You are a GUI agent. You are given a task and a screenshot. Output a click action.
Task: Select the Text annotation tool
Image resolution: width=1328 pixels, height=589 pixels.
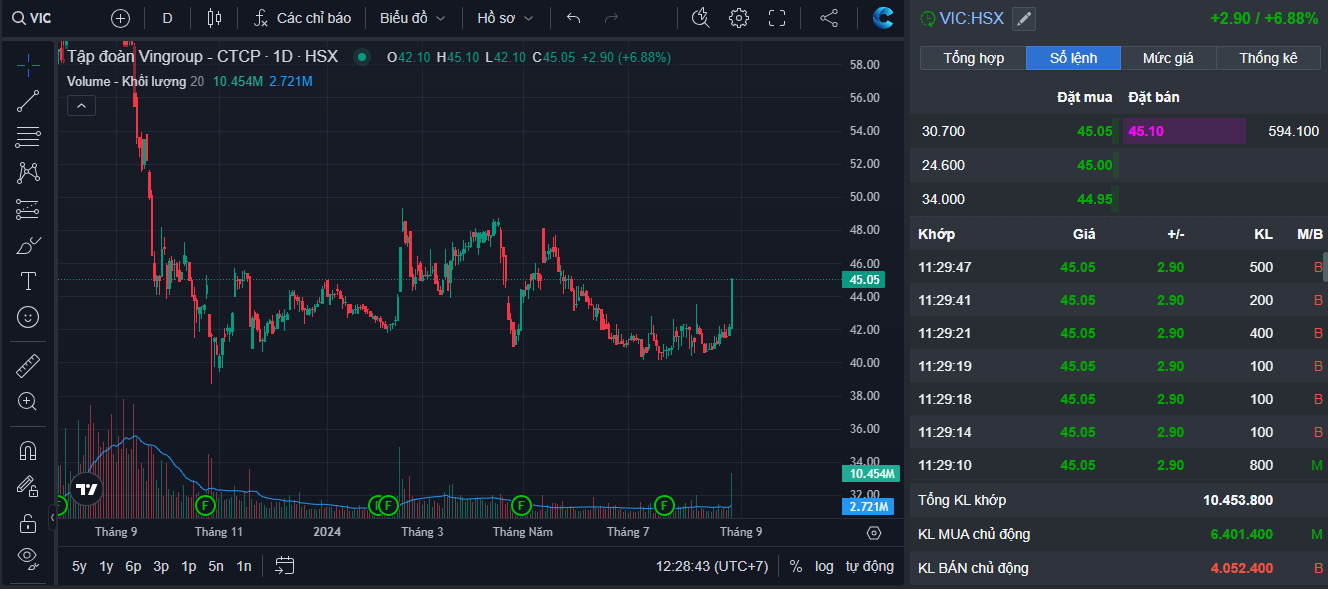click(x=28, y=281)
